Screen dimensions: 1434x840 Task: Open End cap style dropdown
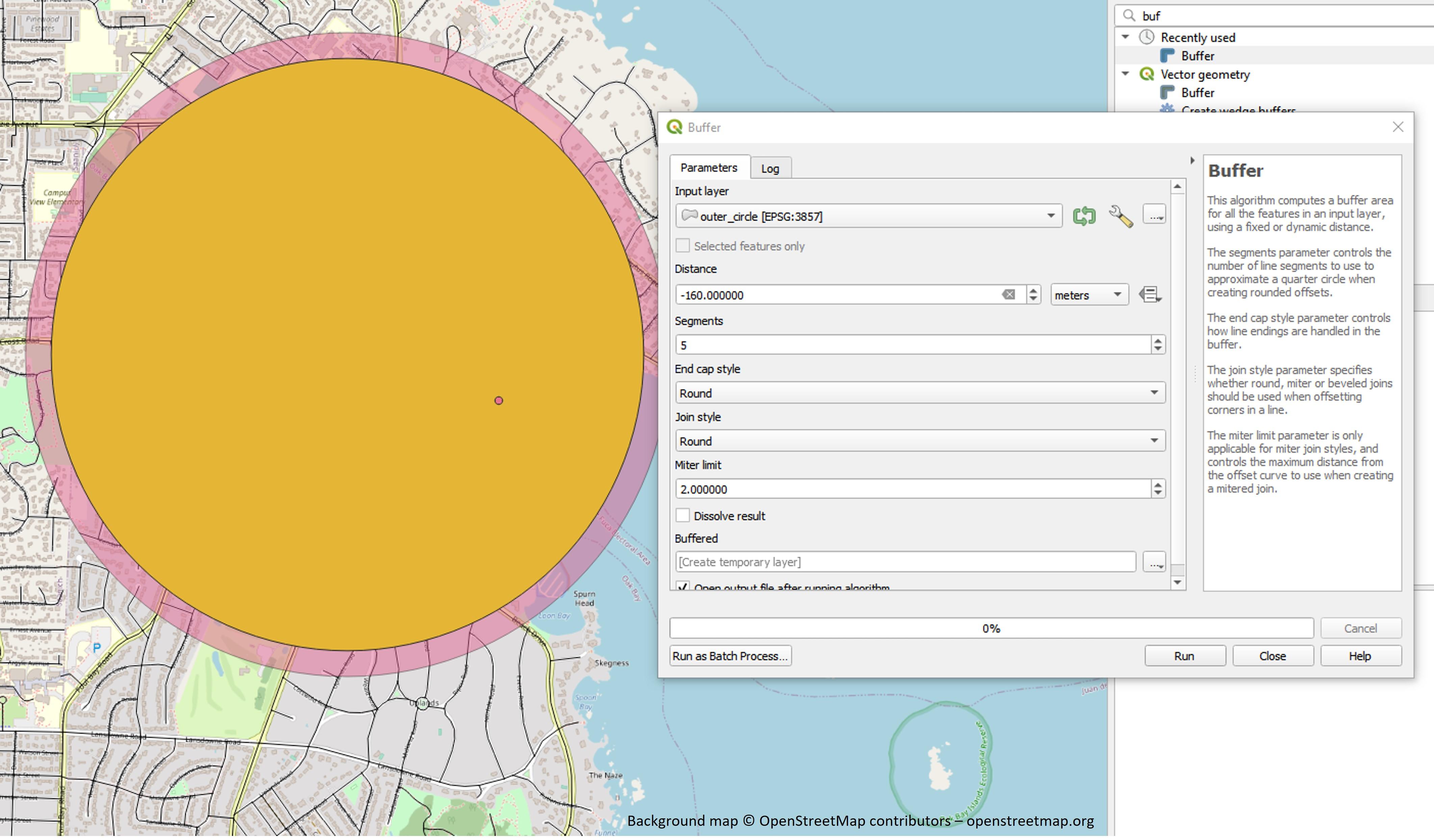920,393
